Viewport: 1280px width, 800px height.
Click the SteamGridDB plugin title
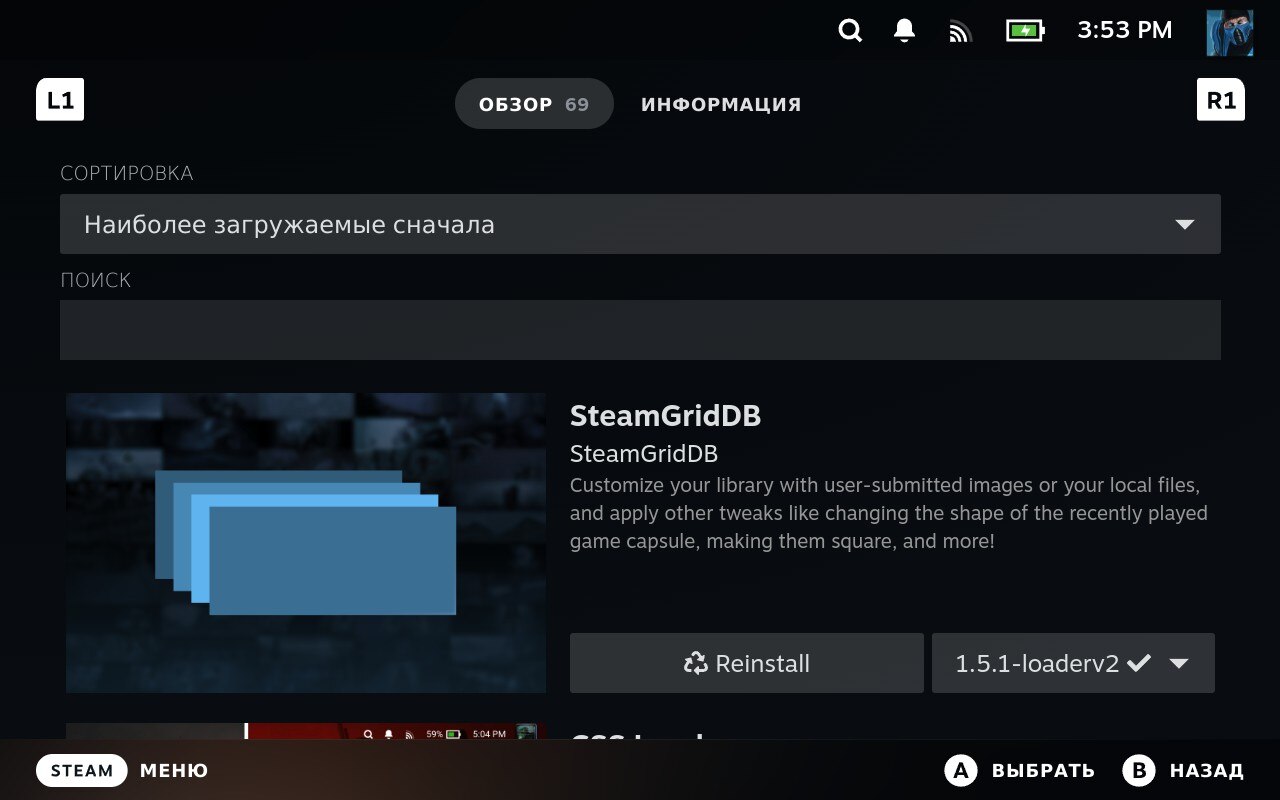coord(665,416)
